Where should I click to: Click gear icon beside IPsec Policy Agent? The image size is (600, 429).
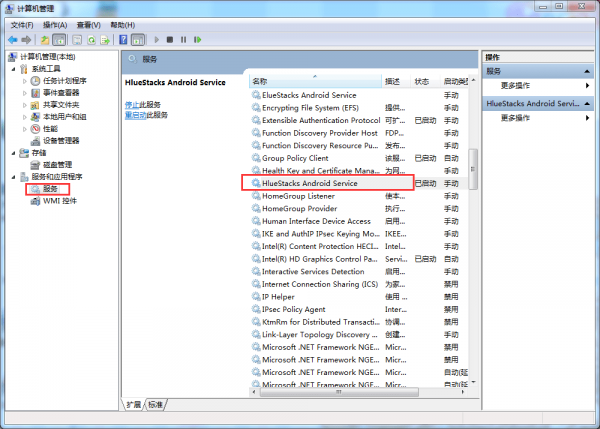[256, 309]
